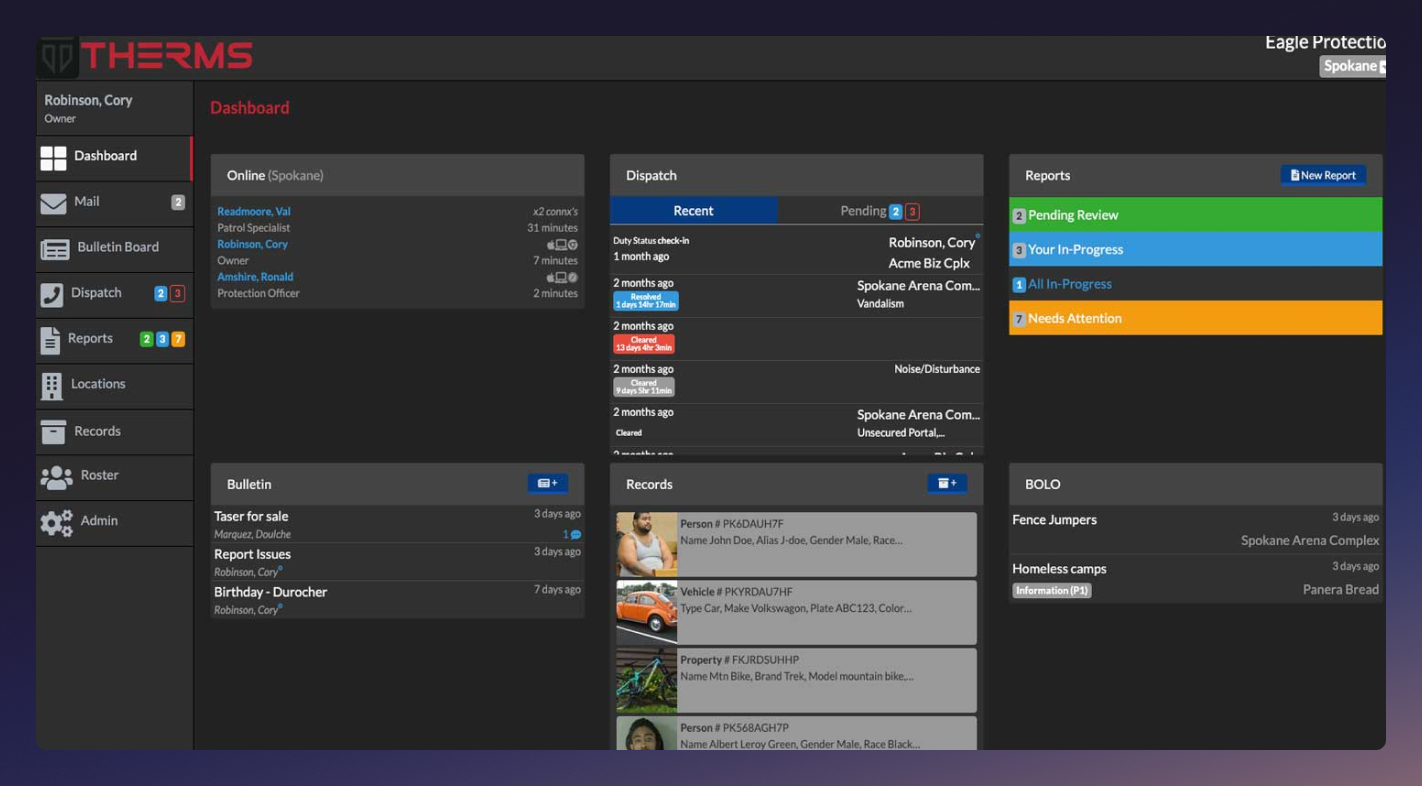Screen dimensions: 1422x786
Task: Click the New Report button
Action: point(1323,174)
